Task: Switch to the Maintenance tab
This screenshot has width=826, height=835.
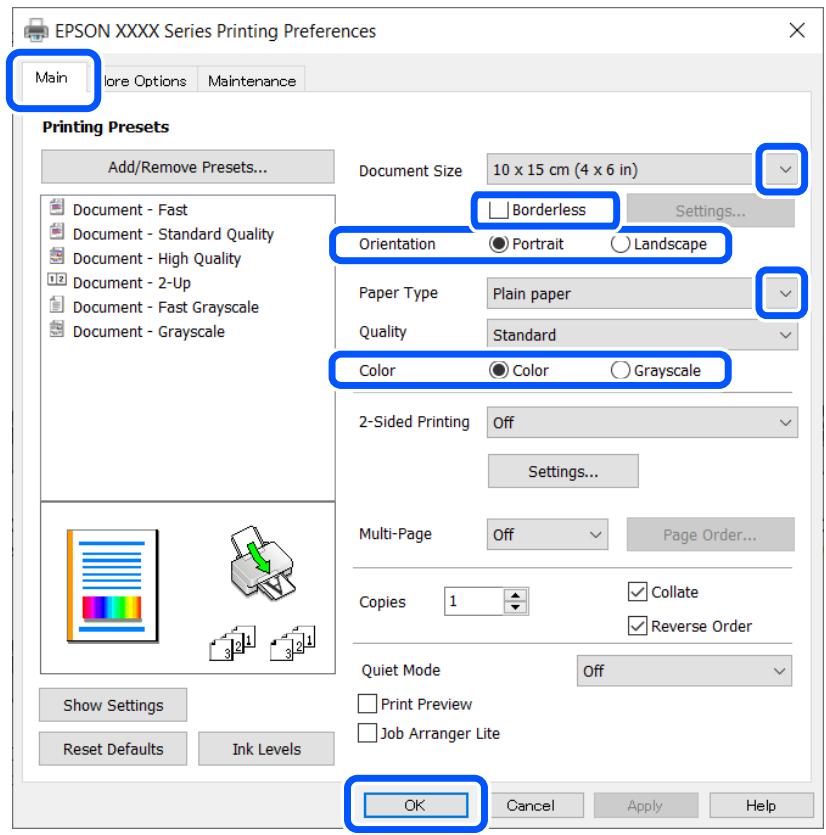Action: click(251, 81)
